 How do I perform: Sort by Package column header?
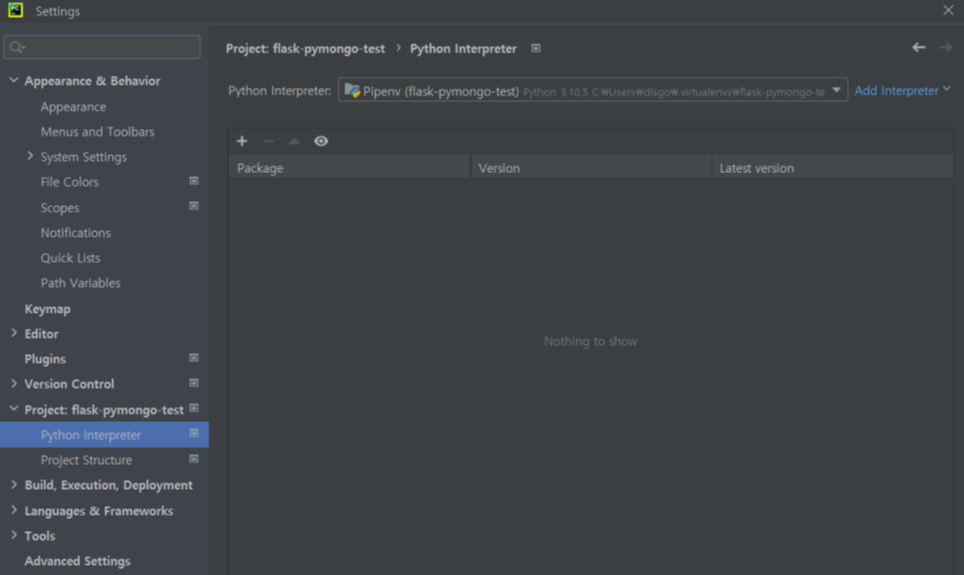point(349,167)
